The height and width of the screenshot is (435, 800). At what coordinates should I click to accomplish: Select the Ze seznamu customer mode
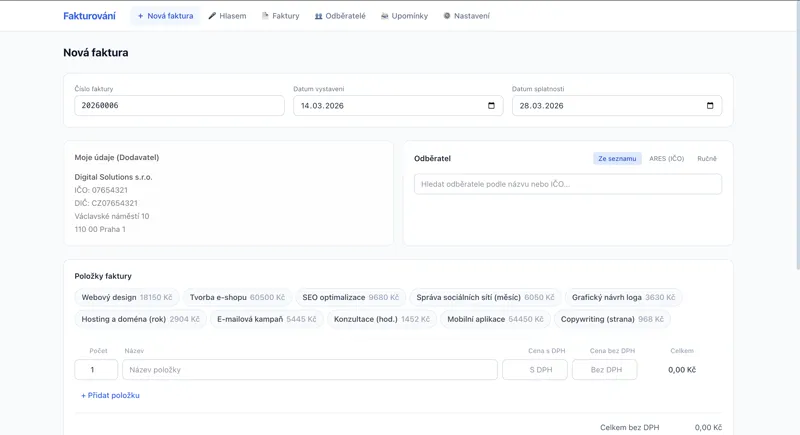(x=617, y=159)
